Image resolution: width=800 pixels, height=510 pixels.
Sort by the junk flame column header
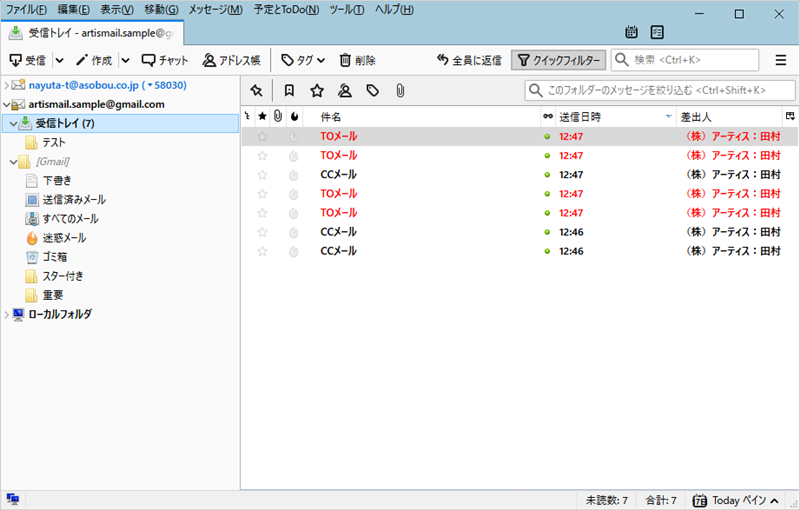[x=294, y=117]
